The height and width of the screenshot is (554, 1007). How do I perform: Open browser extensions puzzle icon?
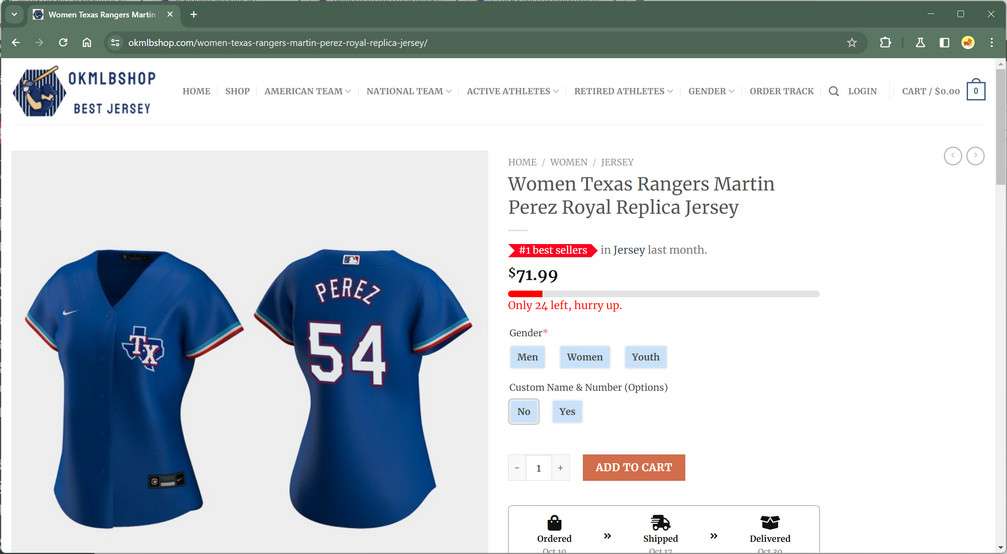(x=885, y=43)
